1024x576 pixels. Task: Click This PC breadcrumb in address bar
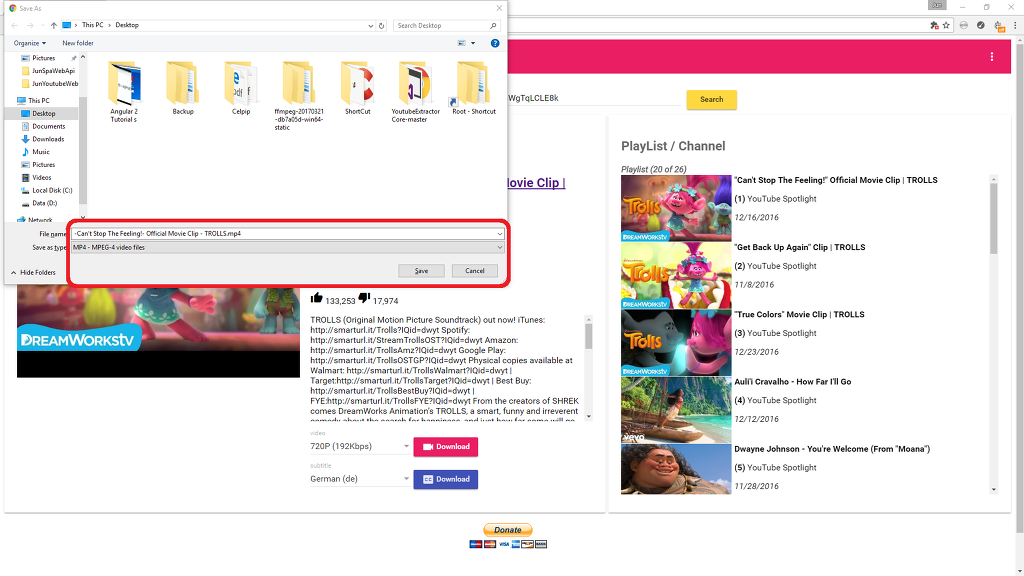(x=92, y=25)
